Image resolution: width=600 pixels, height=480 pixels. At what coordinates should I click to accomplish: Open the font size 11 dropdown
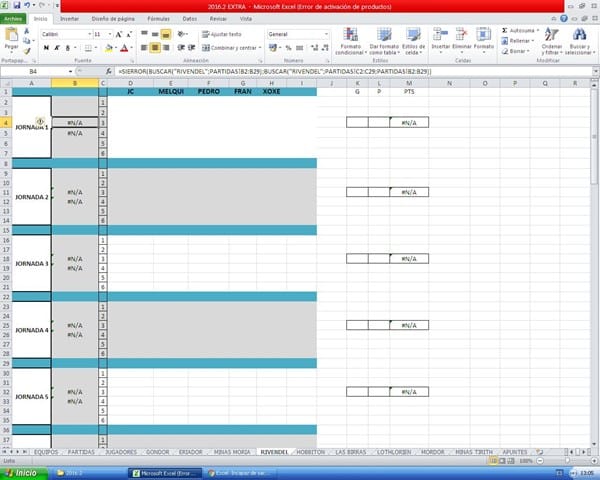click(110, 34)
